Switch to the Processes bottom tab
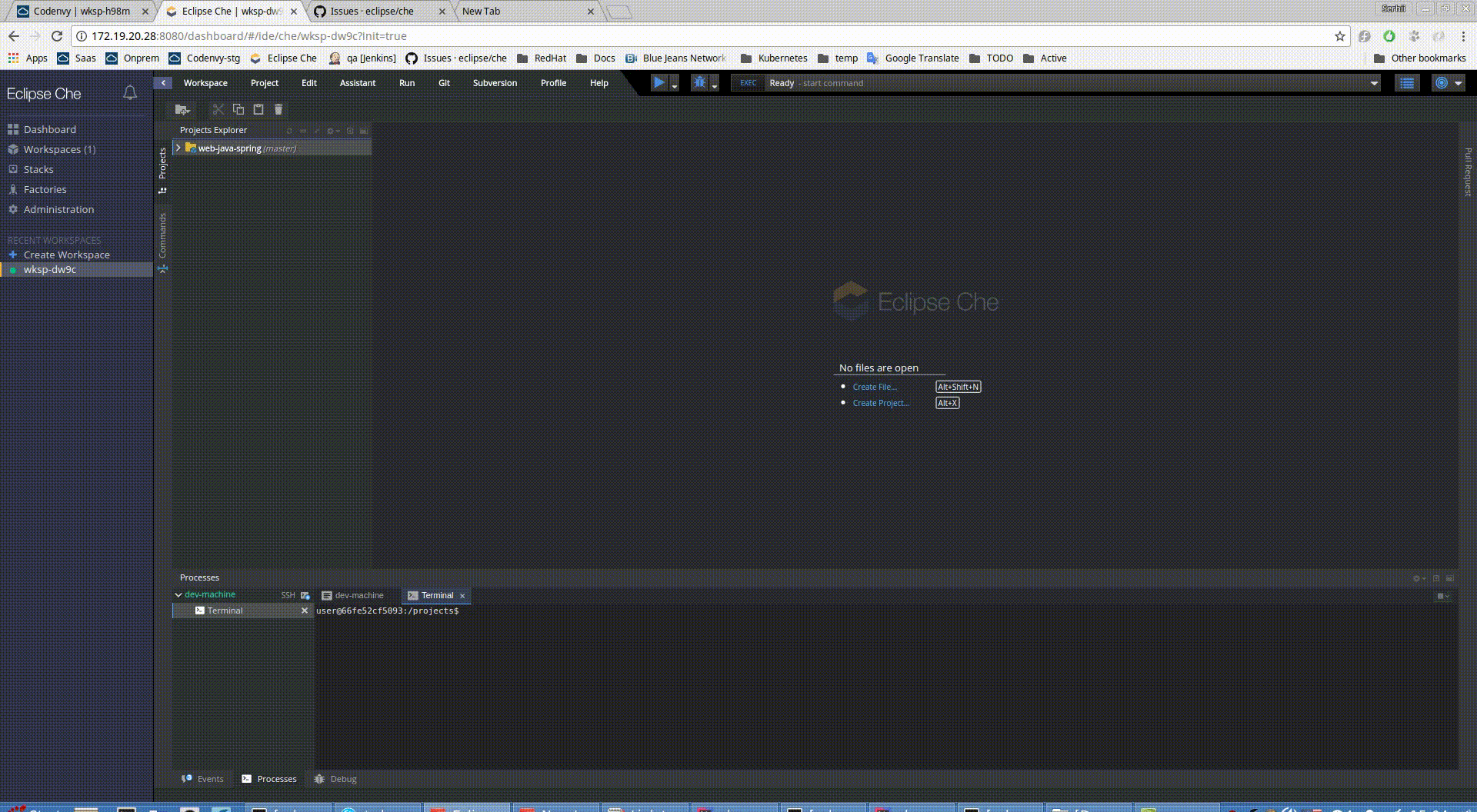This screenshot has width=1477, height=812. click(269, 779)
